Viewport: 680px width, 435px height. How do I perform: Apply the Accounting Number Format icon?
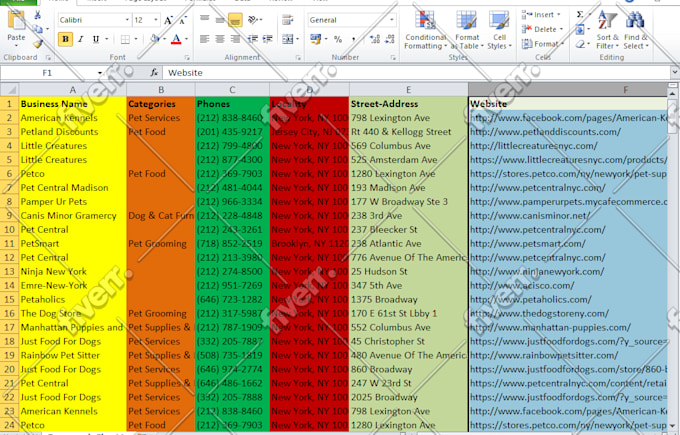[315, 39]
